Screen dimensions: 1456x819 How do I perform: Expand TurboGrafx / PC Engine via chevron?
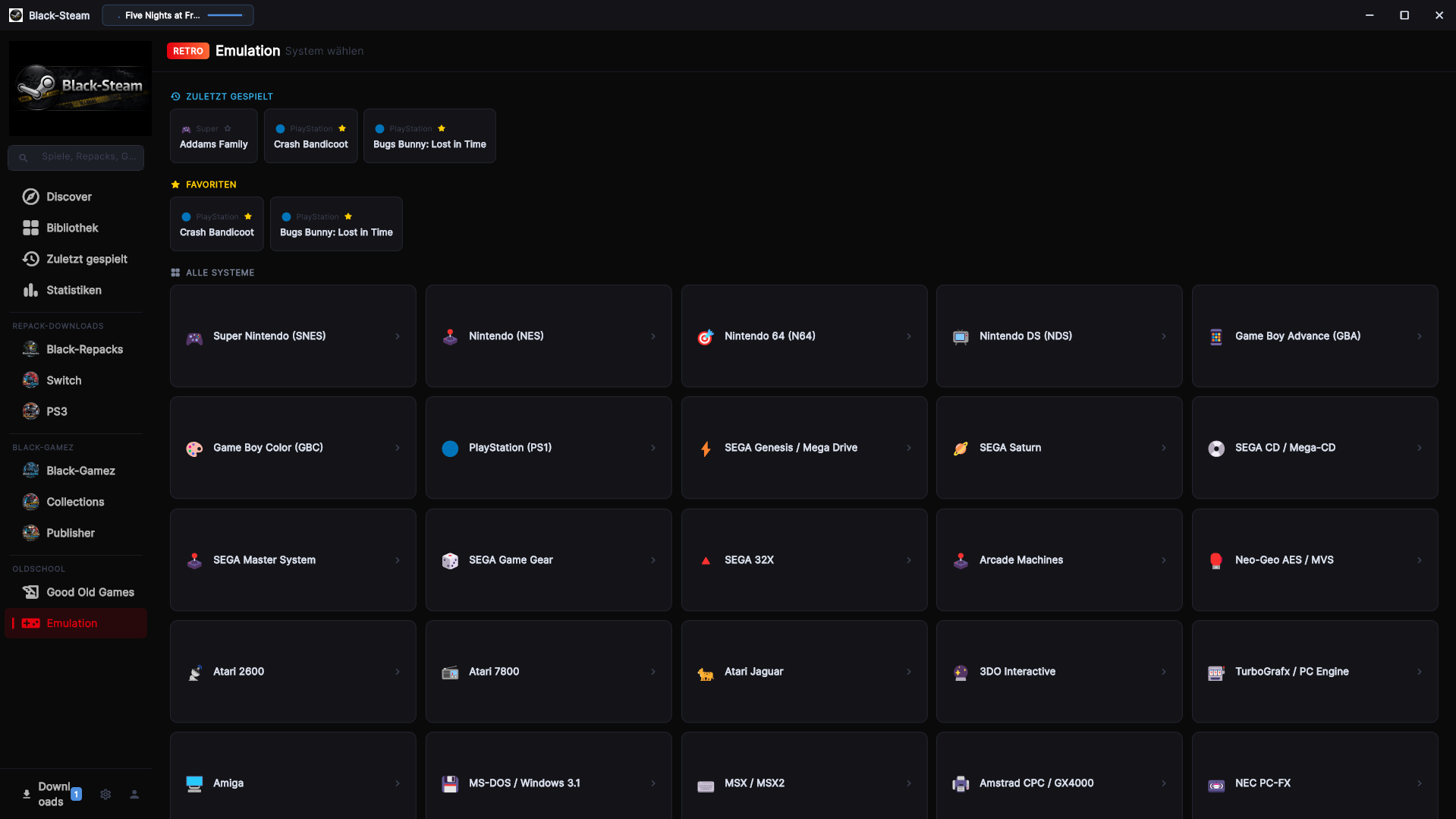tap(1420, 672)
